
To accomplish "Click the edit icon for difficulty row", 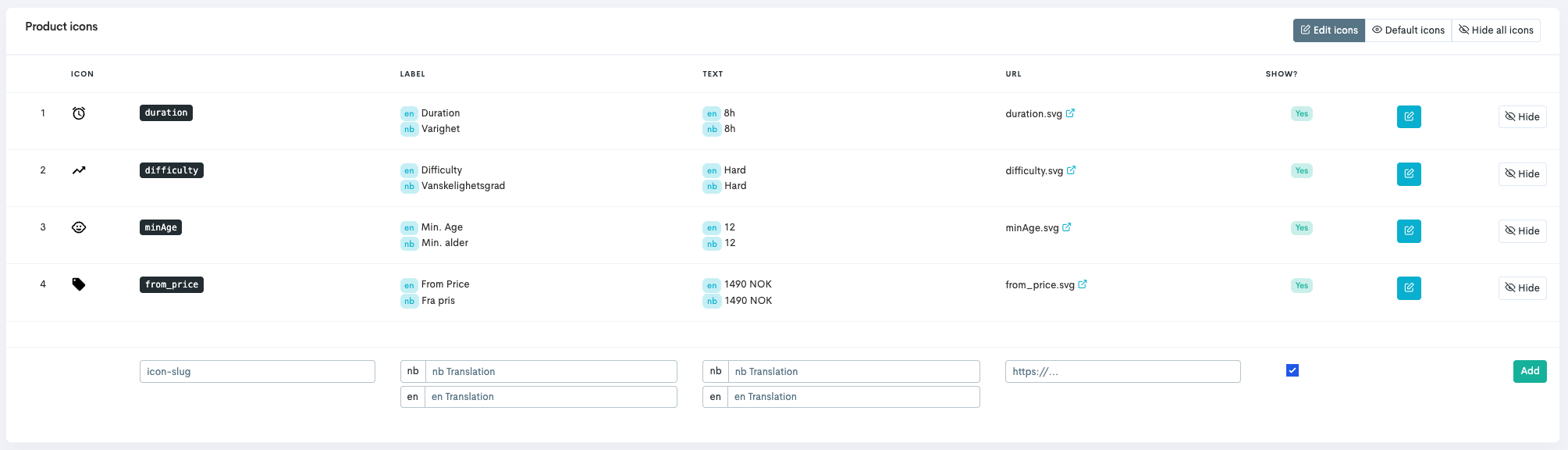I will coord(1408,173).
